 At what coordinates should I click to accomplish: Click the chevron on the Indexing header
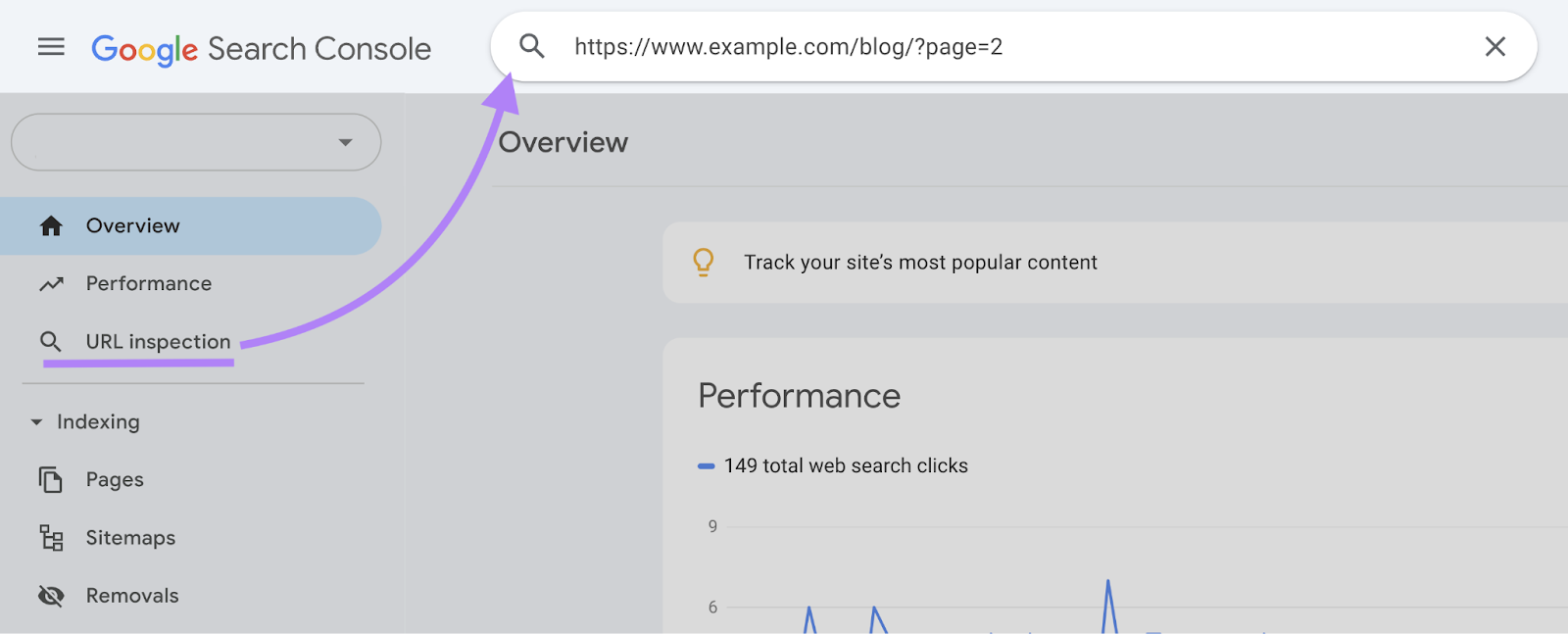point(37,421)
